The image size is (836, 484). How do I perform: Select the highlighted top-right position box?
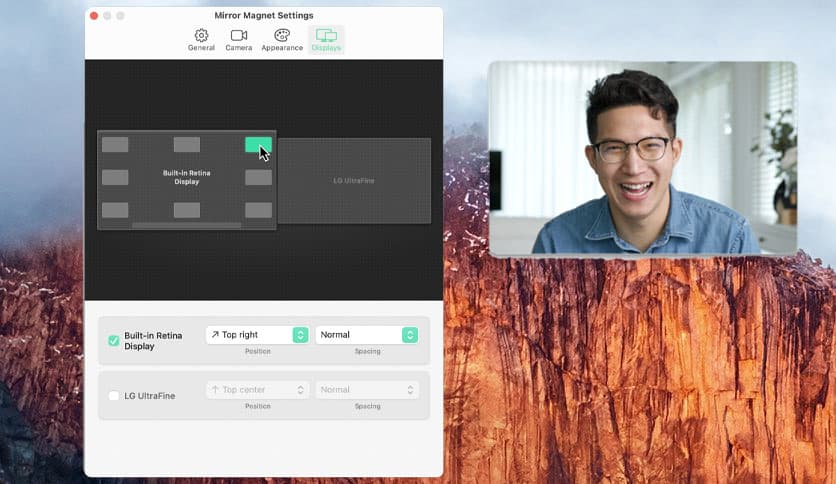[x=258, y=144]
